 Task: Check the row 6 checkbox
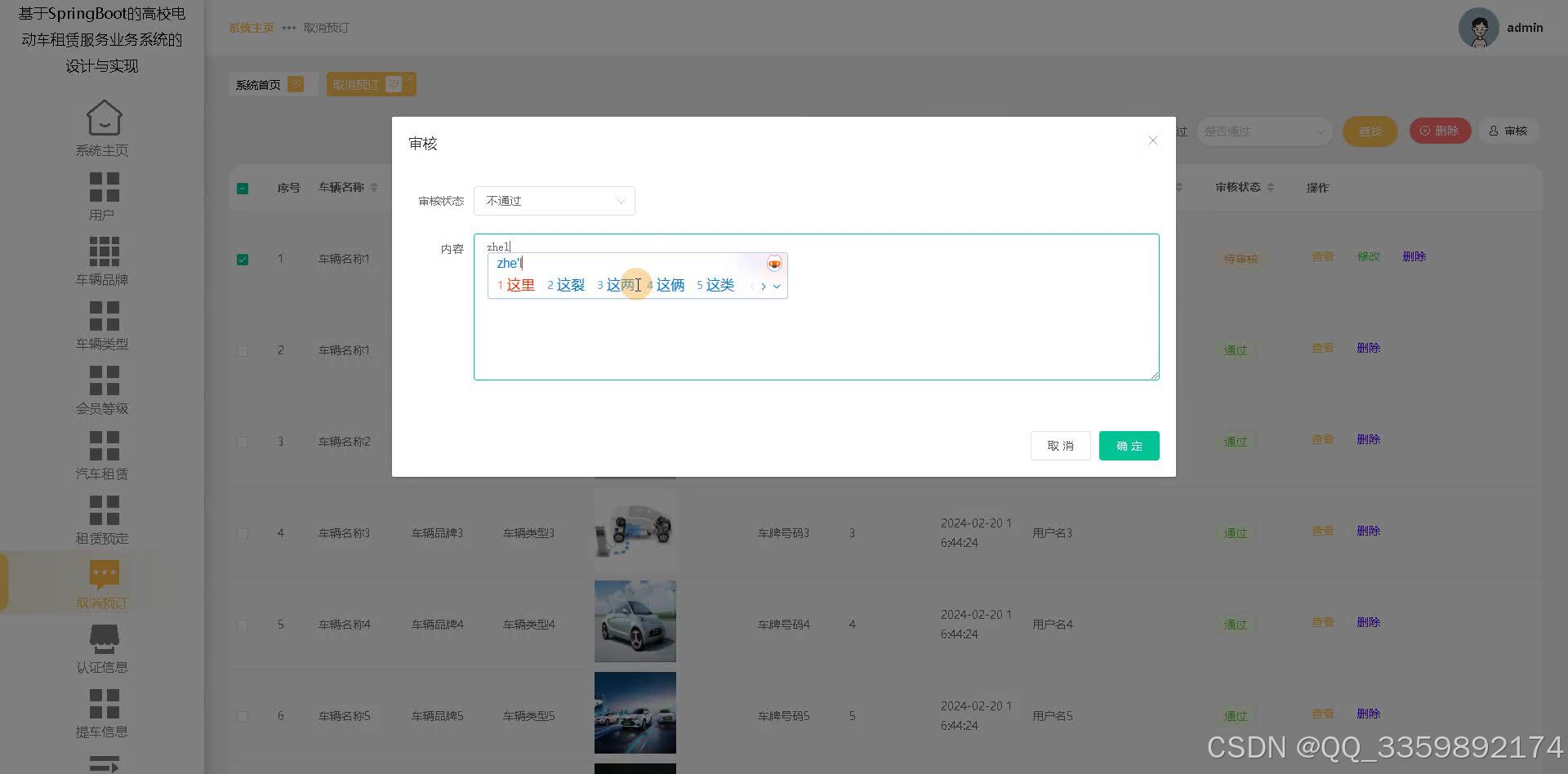tap(243, 716)
